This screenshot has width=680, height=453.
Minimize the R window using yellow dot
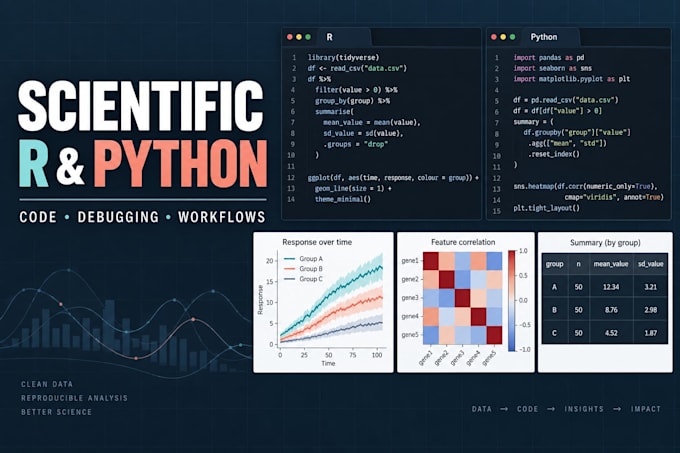click(x=299, y=37)
